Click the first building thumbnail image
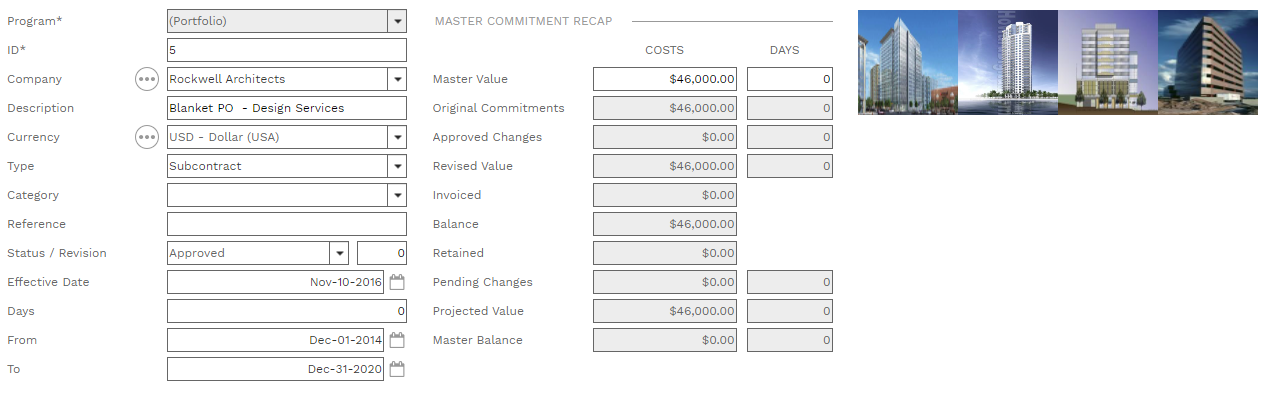 907,62
